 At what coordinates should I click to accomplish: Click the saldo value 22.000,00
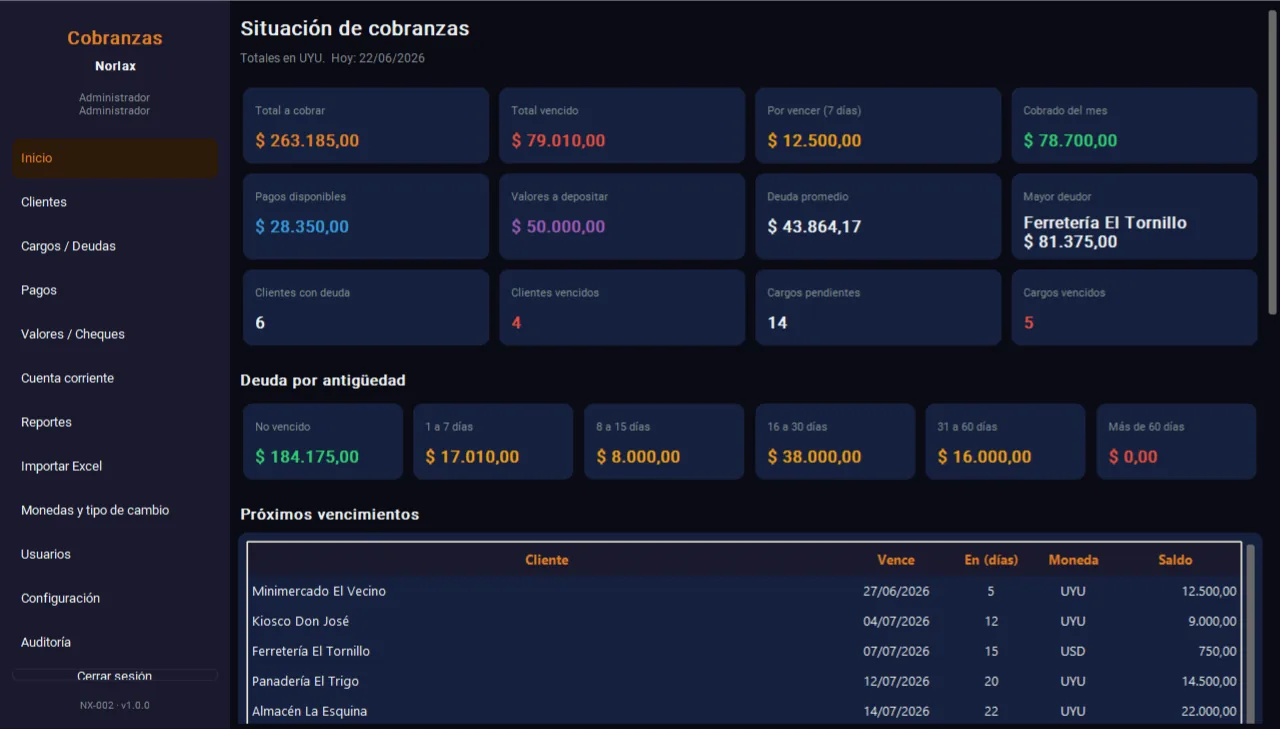pyautogui.click(x=1209, y=711)
